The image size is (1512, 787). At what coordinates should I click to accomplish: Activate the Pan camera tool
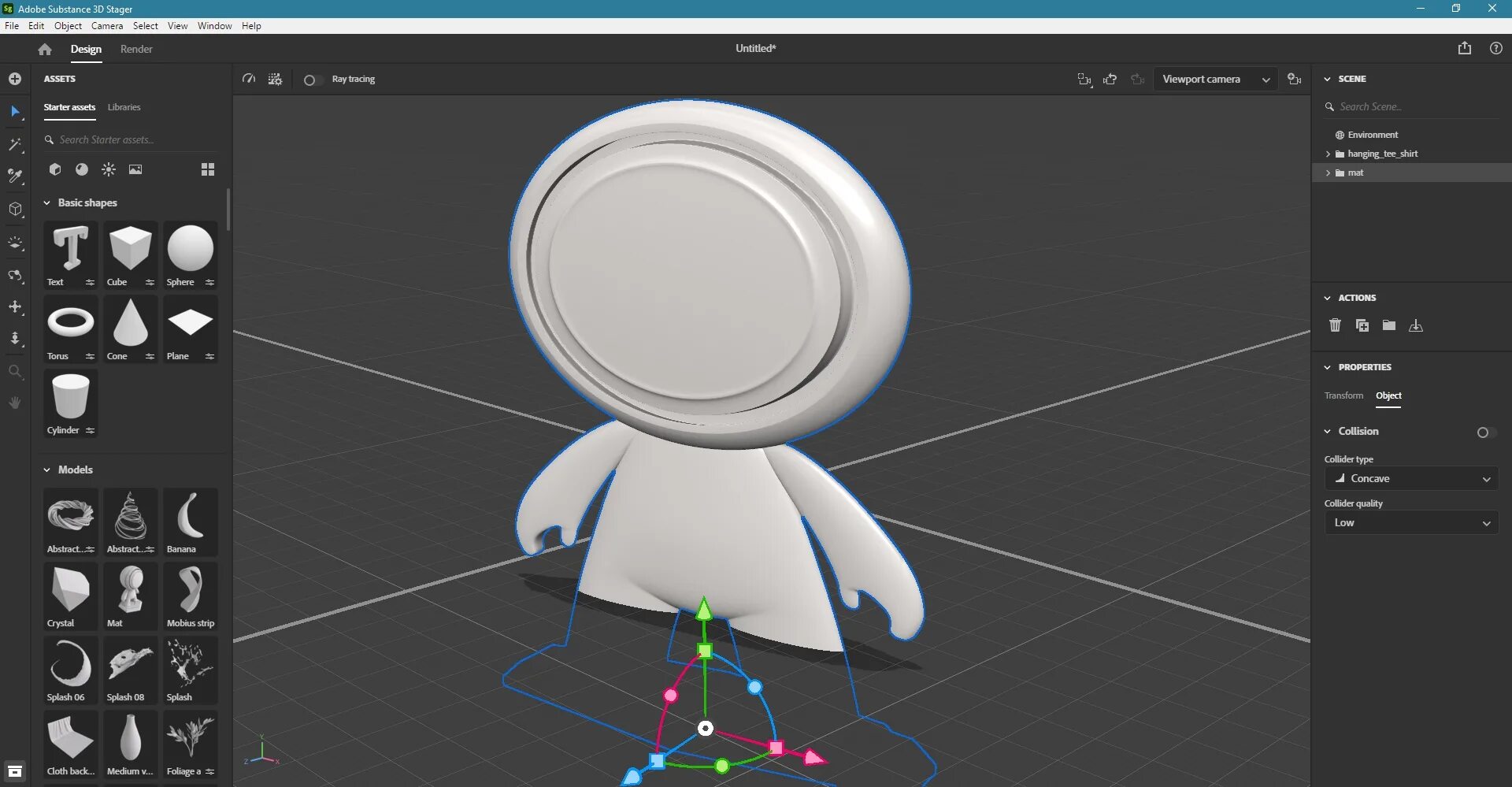15,306
